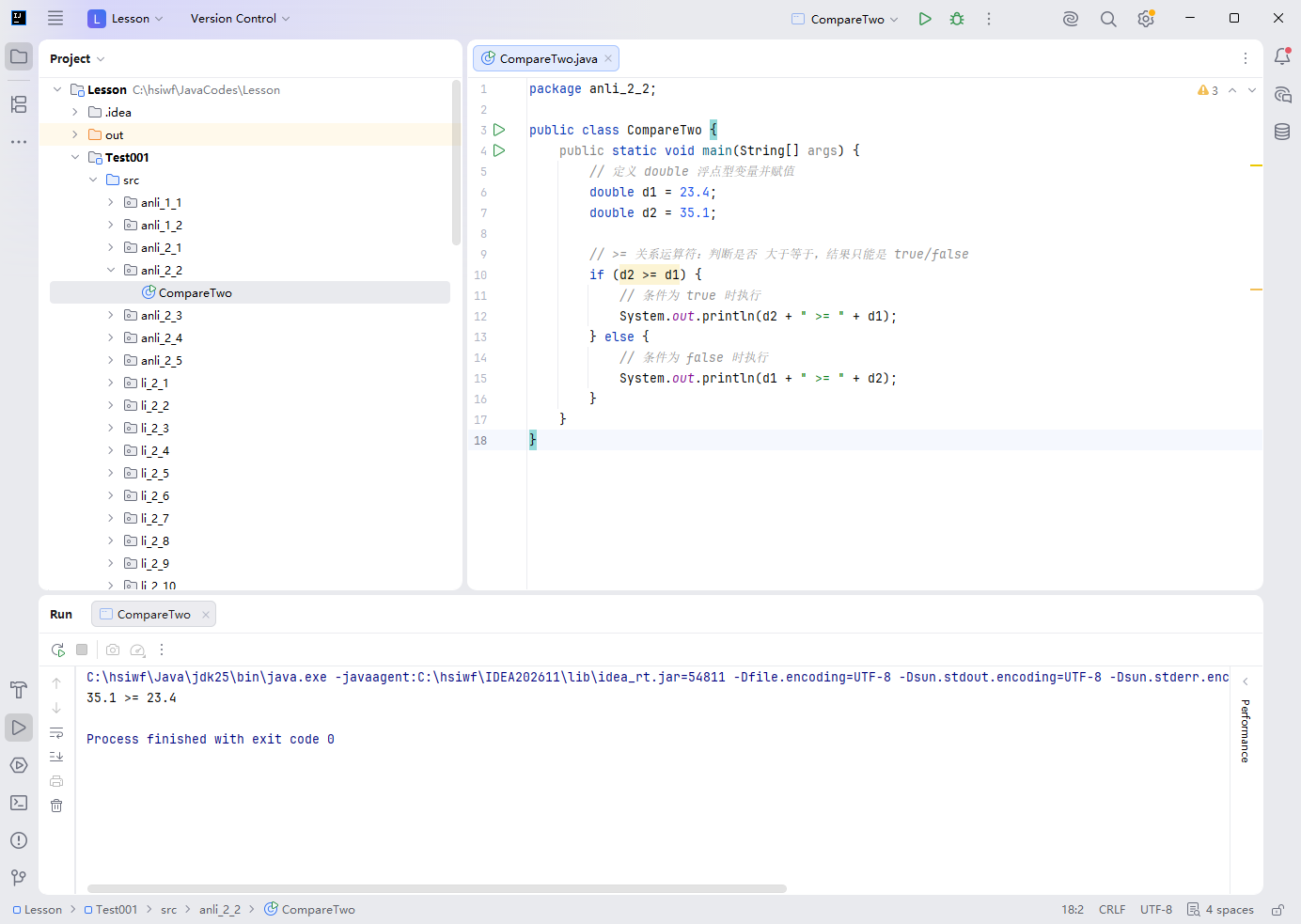
Task: Click Lesson breadcrumb in status bar
Action: coord(37,909)
